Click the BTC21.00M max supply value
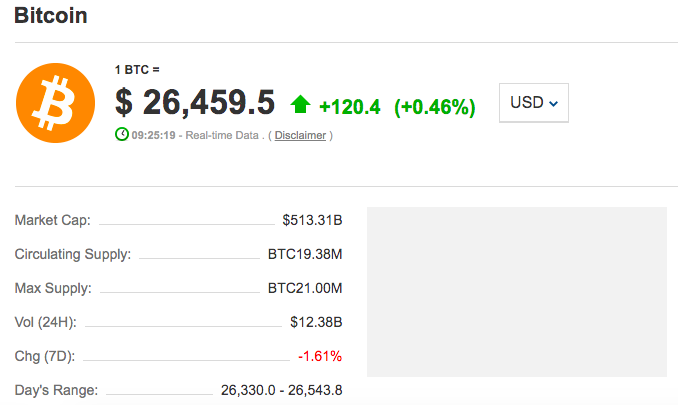The height and width of the screenshot is (405, 678). coord(305,288)
